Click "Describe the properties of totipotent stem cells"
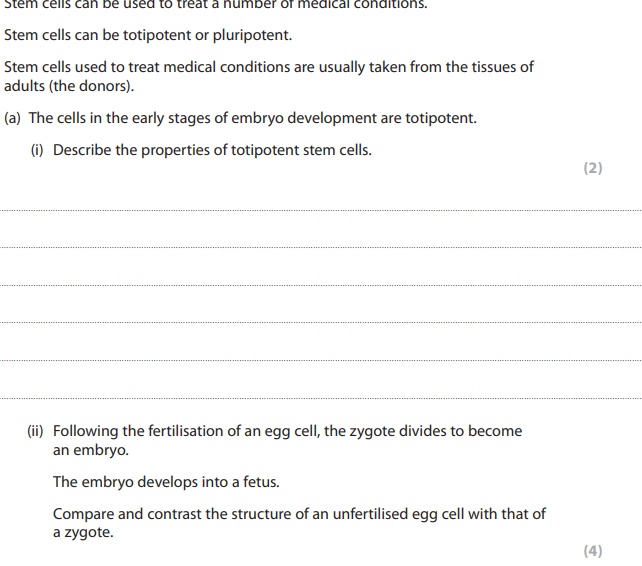Image resolution: width=642 pixels, height=566 pixels. (x=212, y=150)
